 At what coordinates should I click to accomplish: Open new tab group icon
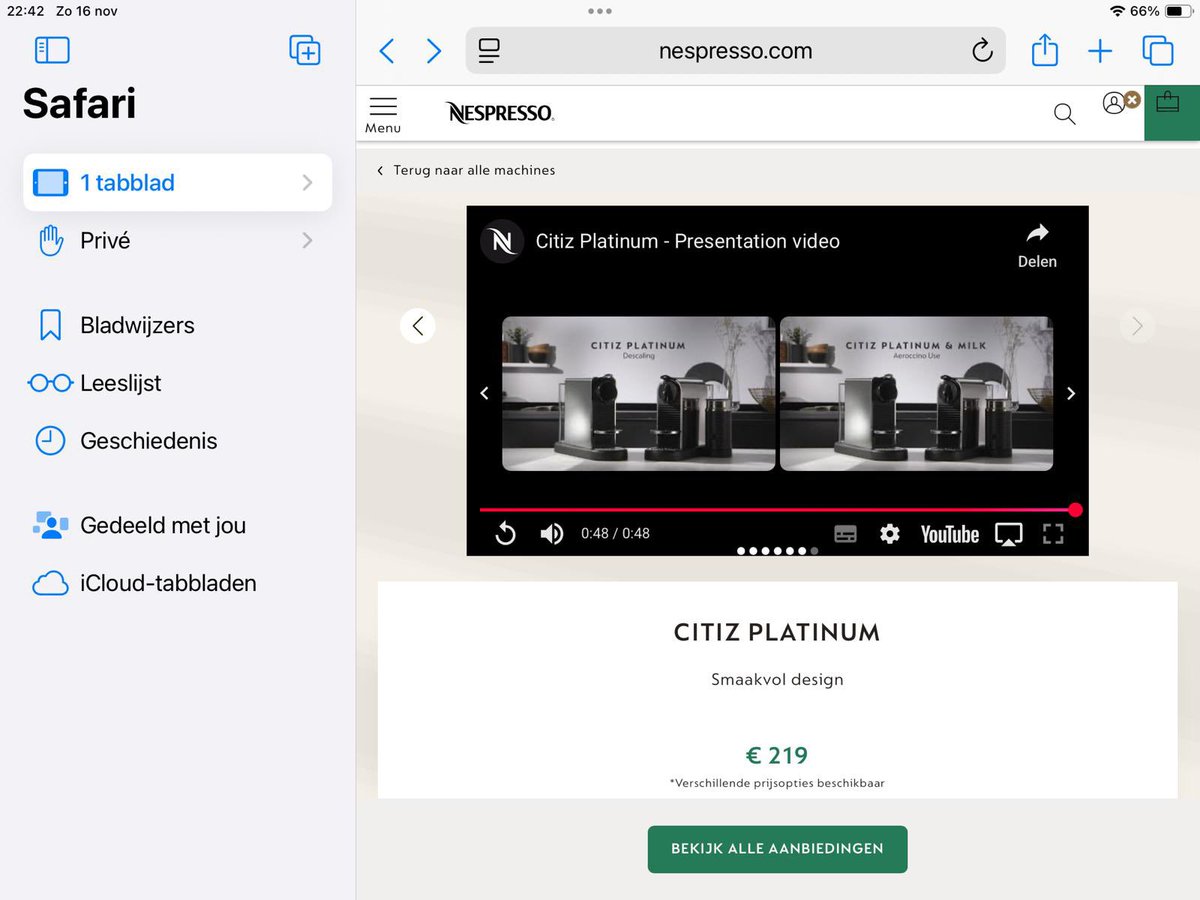(x=304, y=50)
